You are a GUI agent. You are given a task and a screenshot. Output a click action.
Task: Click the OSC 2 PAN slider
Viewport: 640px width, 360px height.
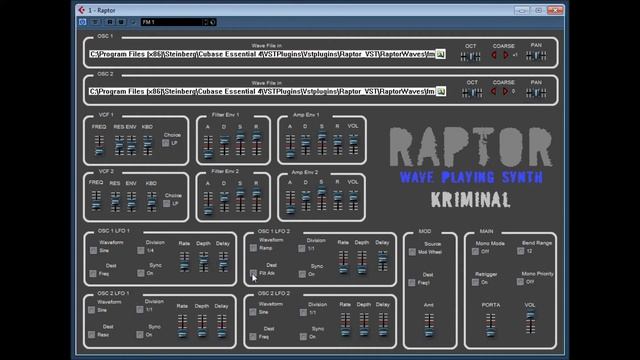pyautogui.click(x=536, y=93)
